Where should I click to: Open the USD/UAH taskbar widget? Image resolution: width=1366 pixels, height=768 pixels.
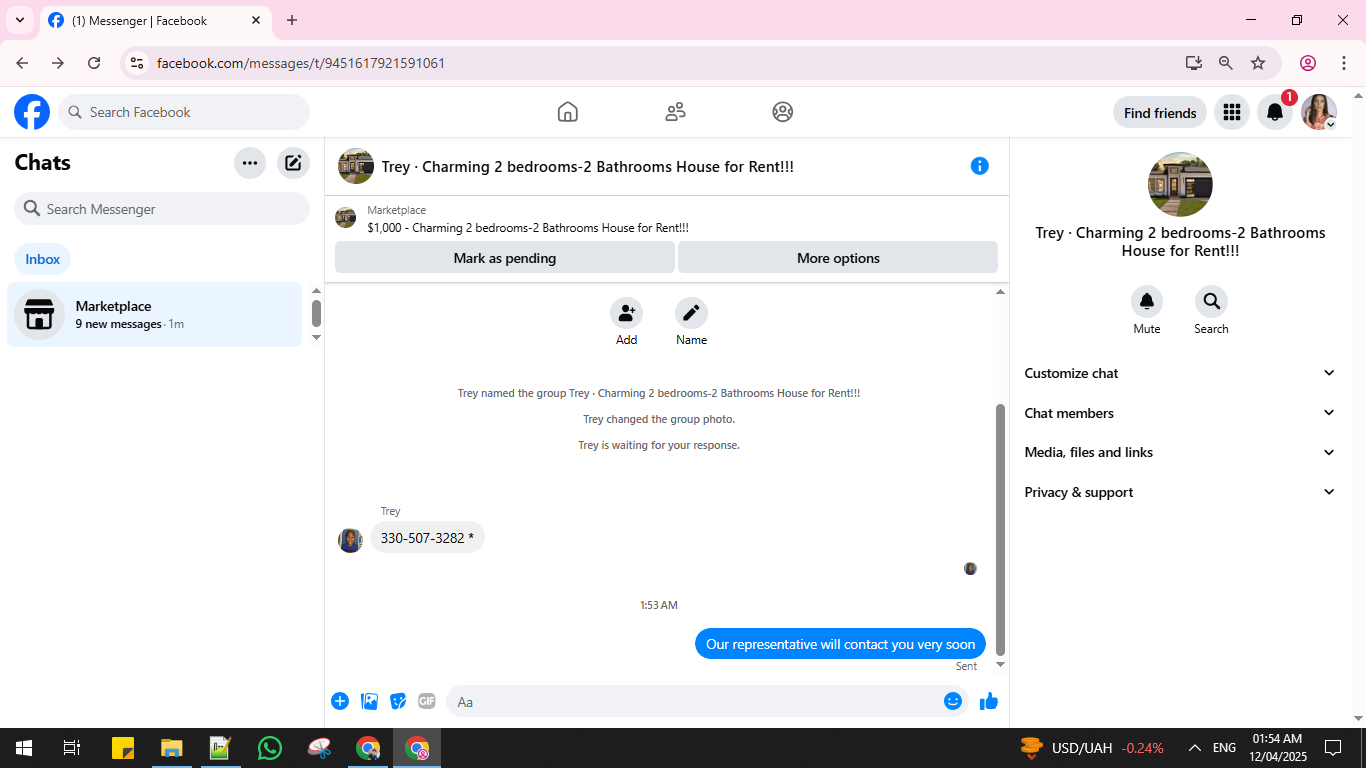pos(1092,748)
